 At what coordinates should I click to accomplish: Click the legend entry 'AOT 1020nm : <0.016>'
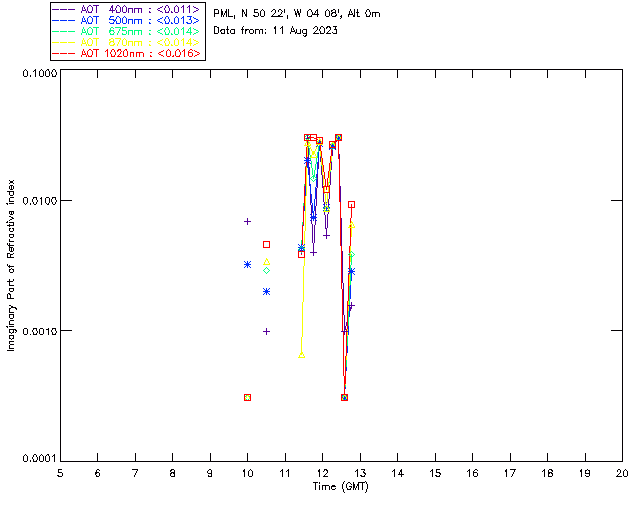click(x=127, y=53)
